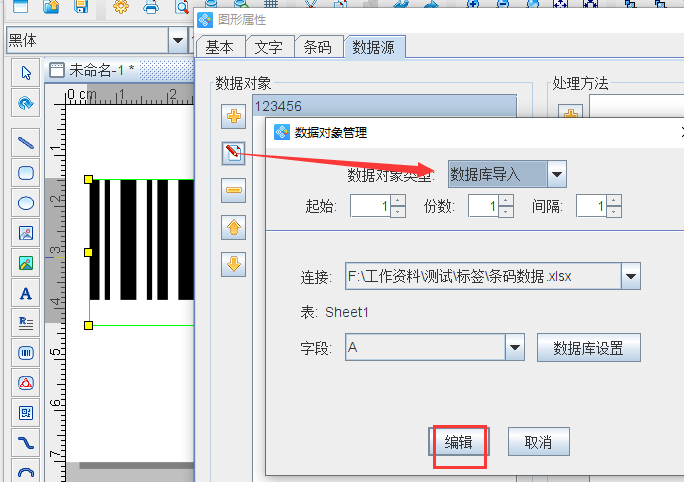Select the ellipse shape tool
684x482 pixels.
pos(26,203)
